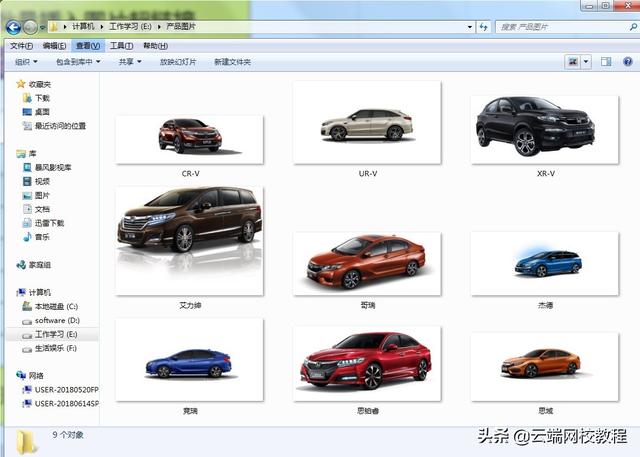The image size is (640, 457).
Task: Click the refresh button beside address bar
Action: [484, 27]
